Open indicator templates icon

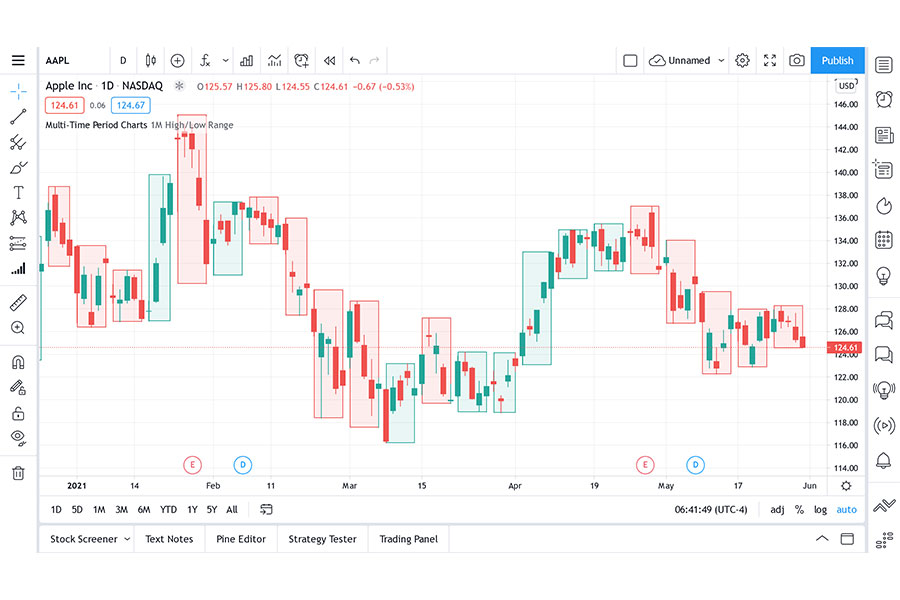pos(274,60)
